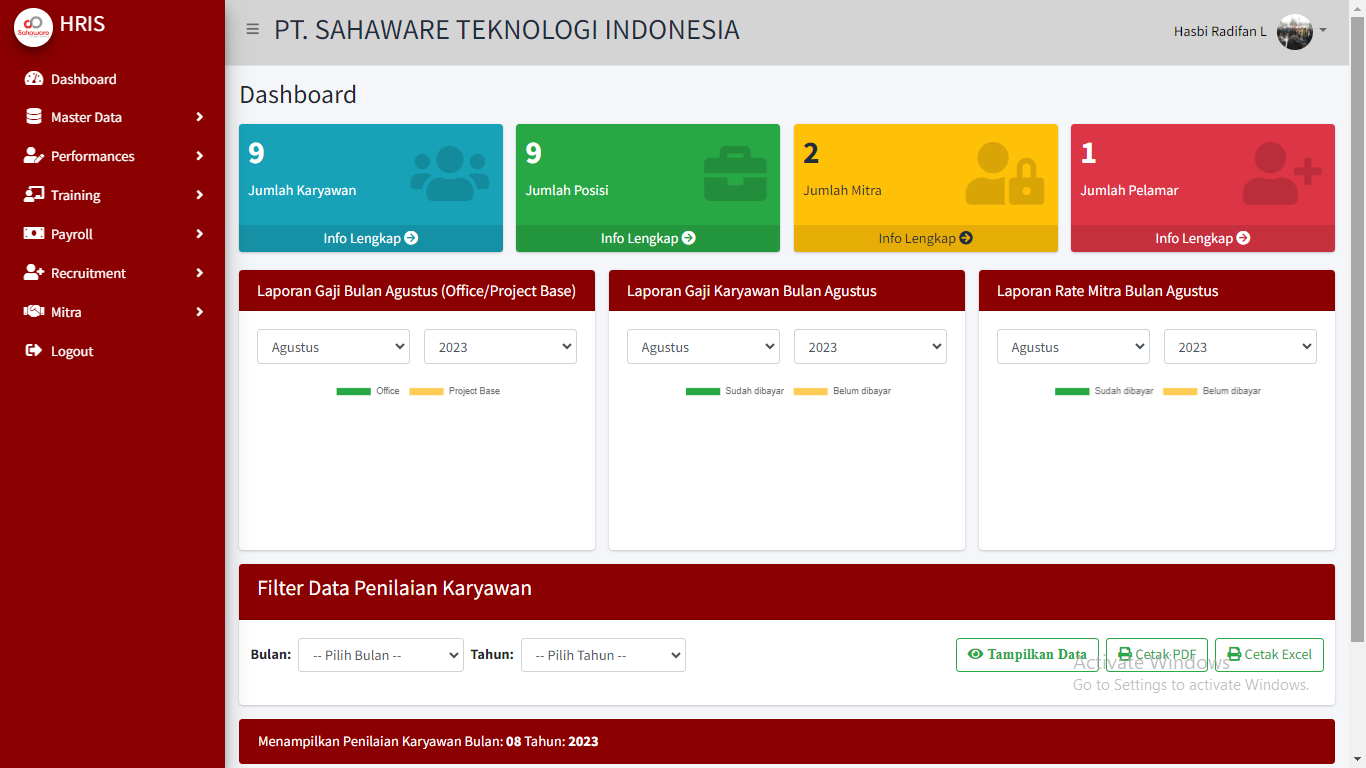Viewport: 1366px width, 768px height.
Task: Click the hamburger sidebar toggle icon
Action: point(253,30)
